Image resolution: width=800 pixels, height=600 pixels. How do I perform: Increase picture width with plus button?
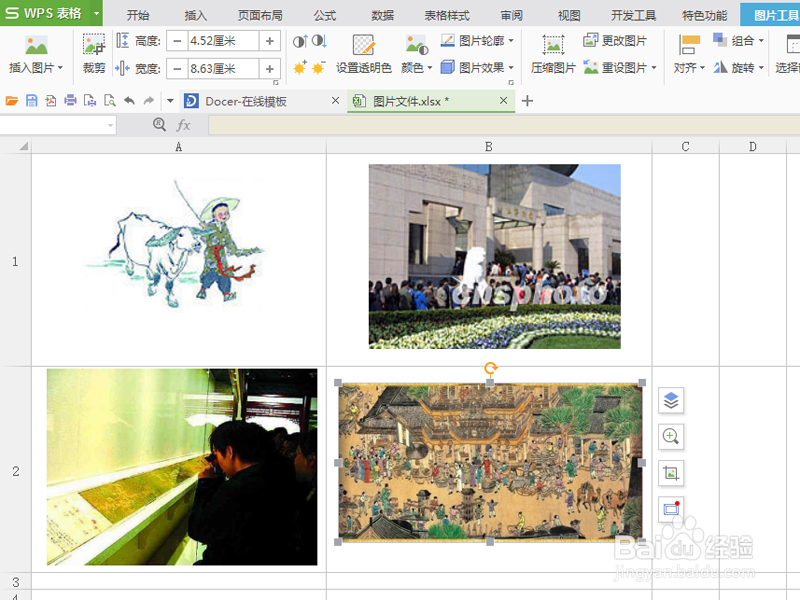pos(269,68)
